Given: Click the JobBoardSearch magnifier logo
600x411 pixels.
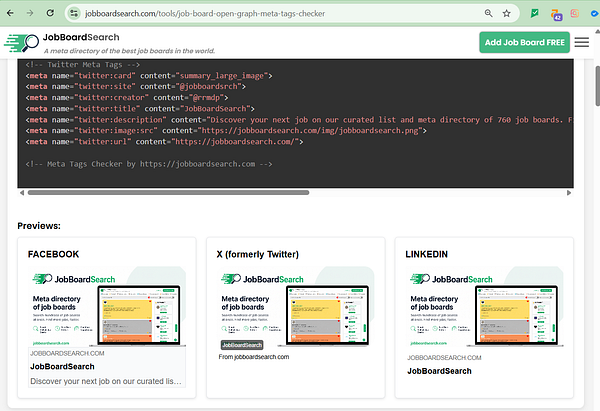Looking at the screenshot, I should coord(21,43).
